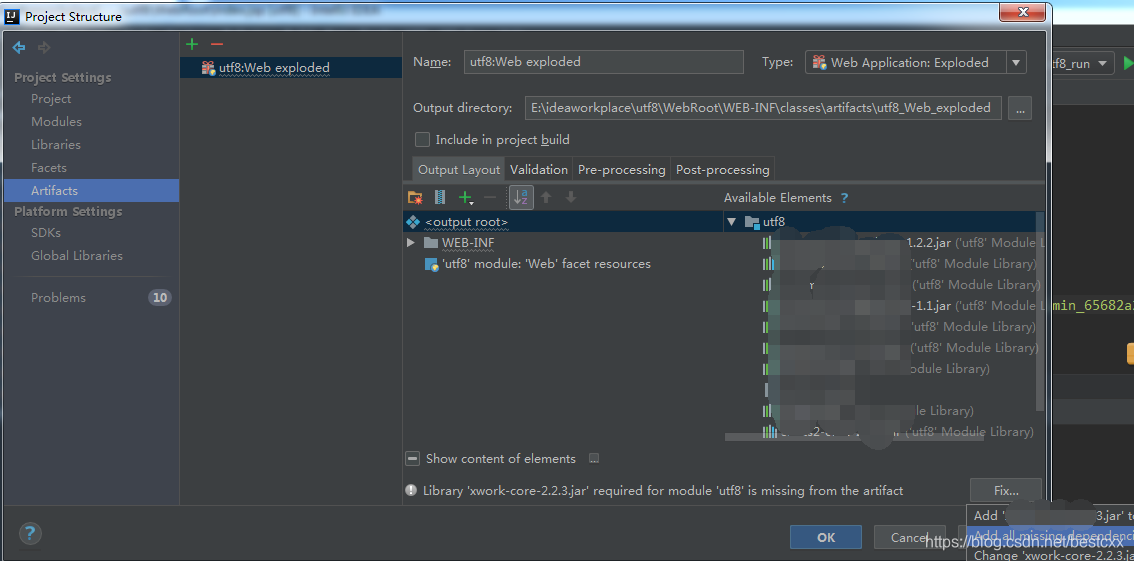Switch to the Output Layout tab
Screen dimensions: 1134x561
click(x=459, y=170)
